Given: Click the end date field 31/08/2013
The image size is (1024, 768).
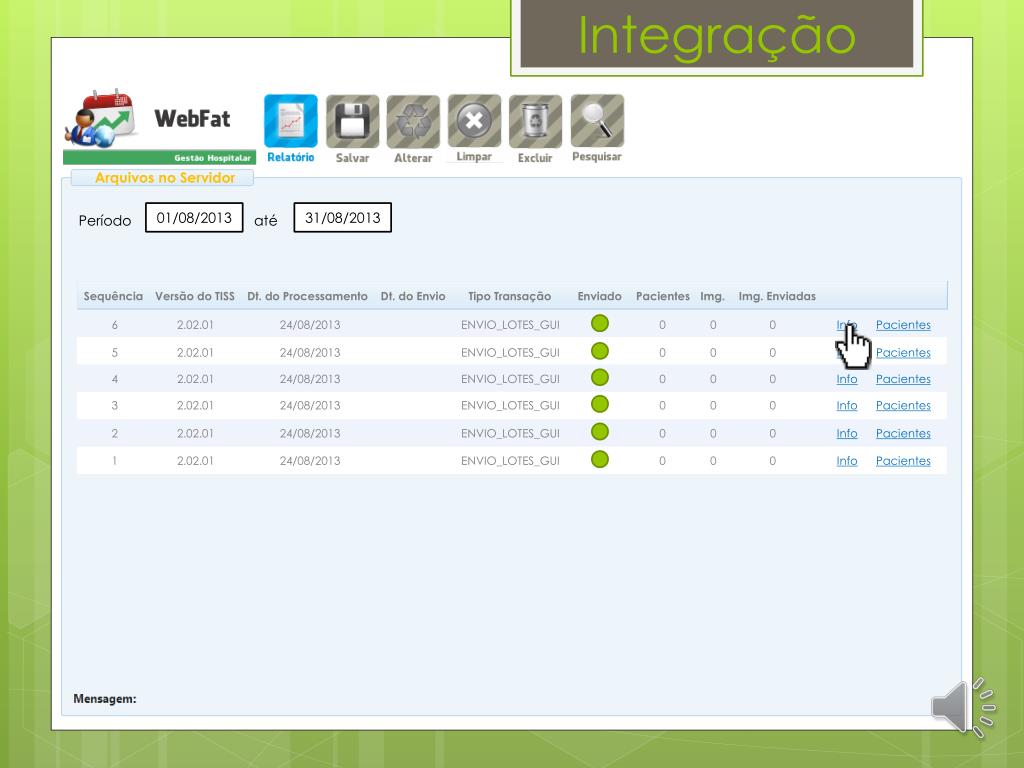Looking at the screenshot, I should (342, 217).
